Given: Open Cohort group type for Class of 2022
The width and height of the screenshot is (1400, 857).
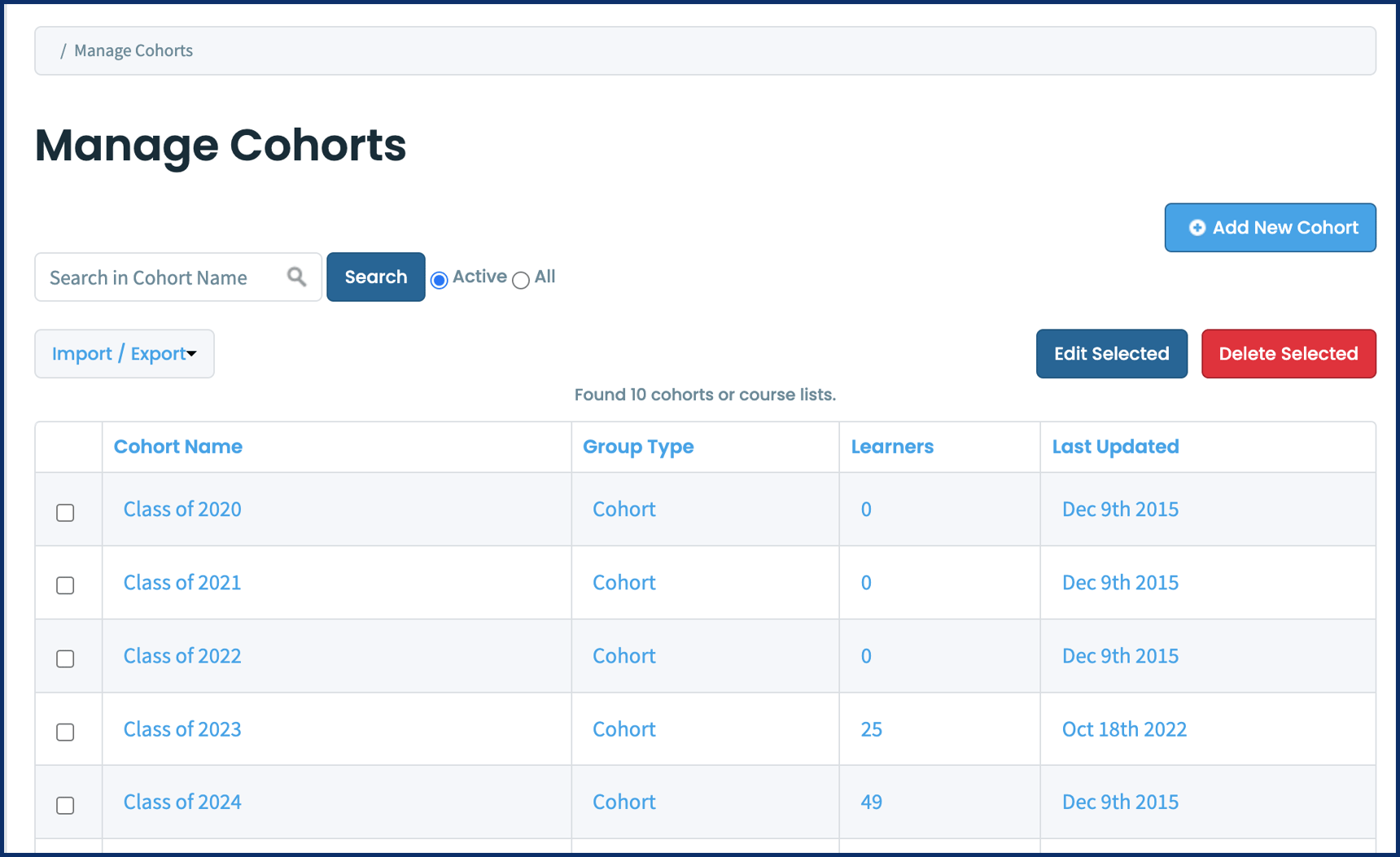Looking at the screenshot, I should click(623, 656).
